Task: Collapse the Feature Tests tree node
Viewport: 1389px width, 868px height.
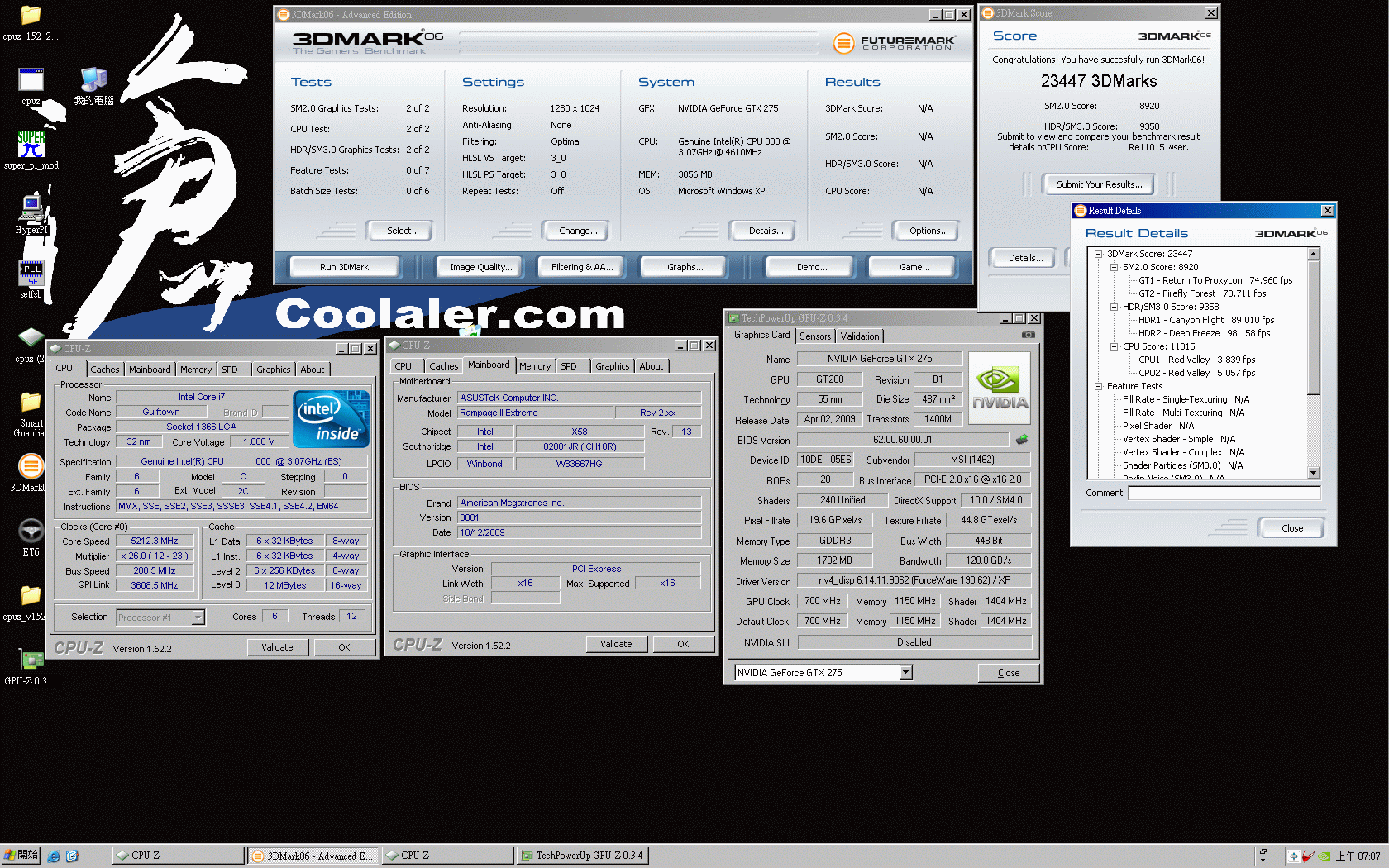Action: click(1098, 386)
